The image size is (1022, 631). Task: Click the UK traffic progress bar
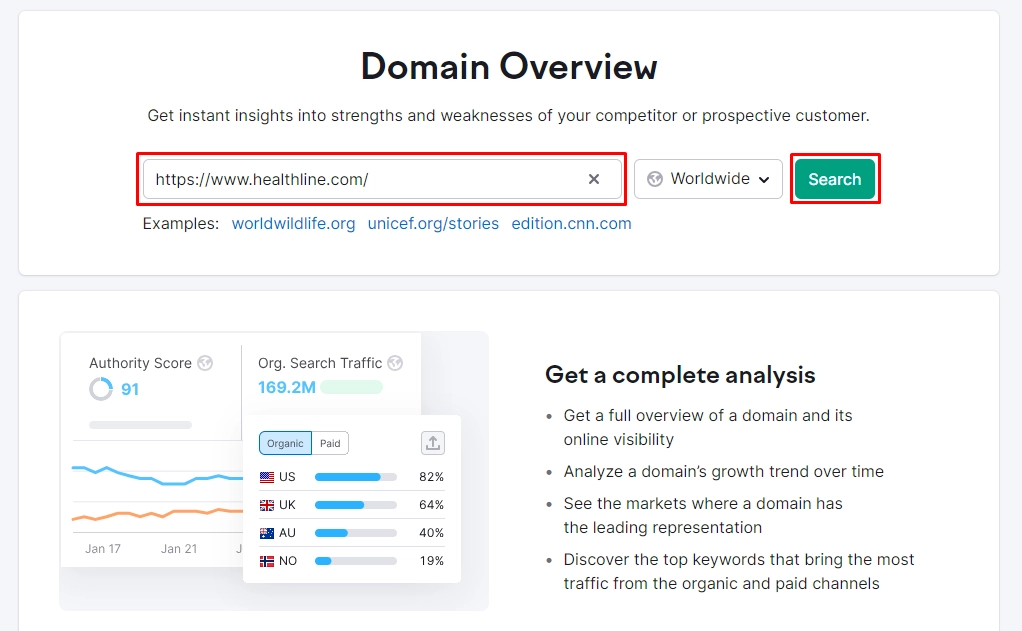click(x=356, y=505)
